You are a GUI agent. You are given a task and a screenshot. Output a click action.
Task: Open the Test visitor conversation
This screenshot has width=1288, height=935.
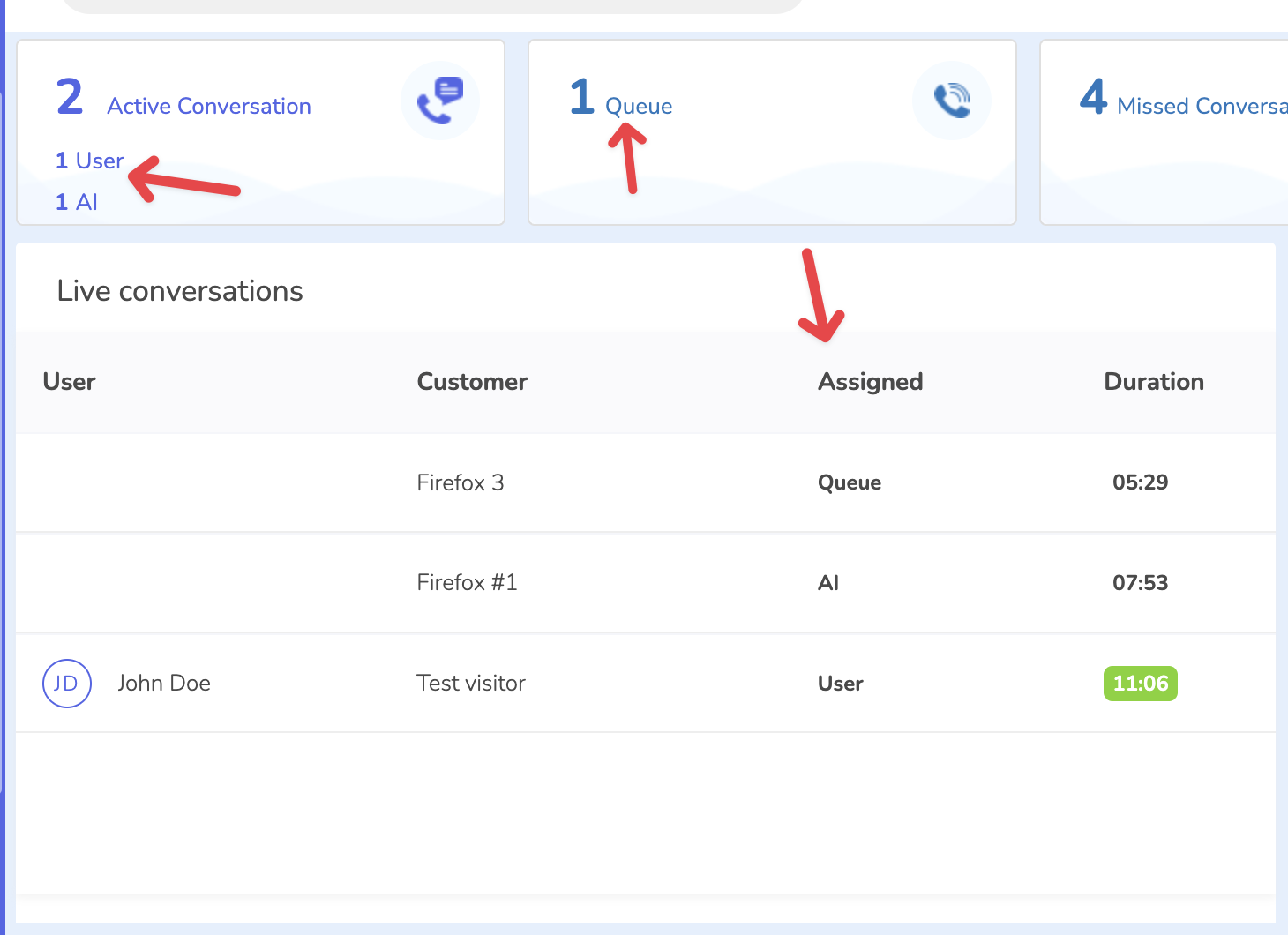click(470, 684)
